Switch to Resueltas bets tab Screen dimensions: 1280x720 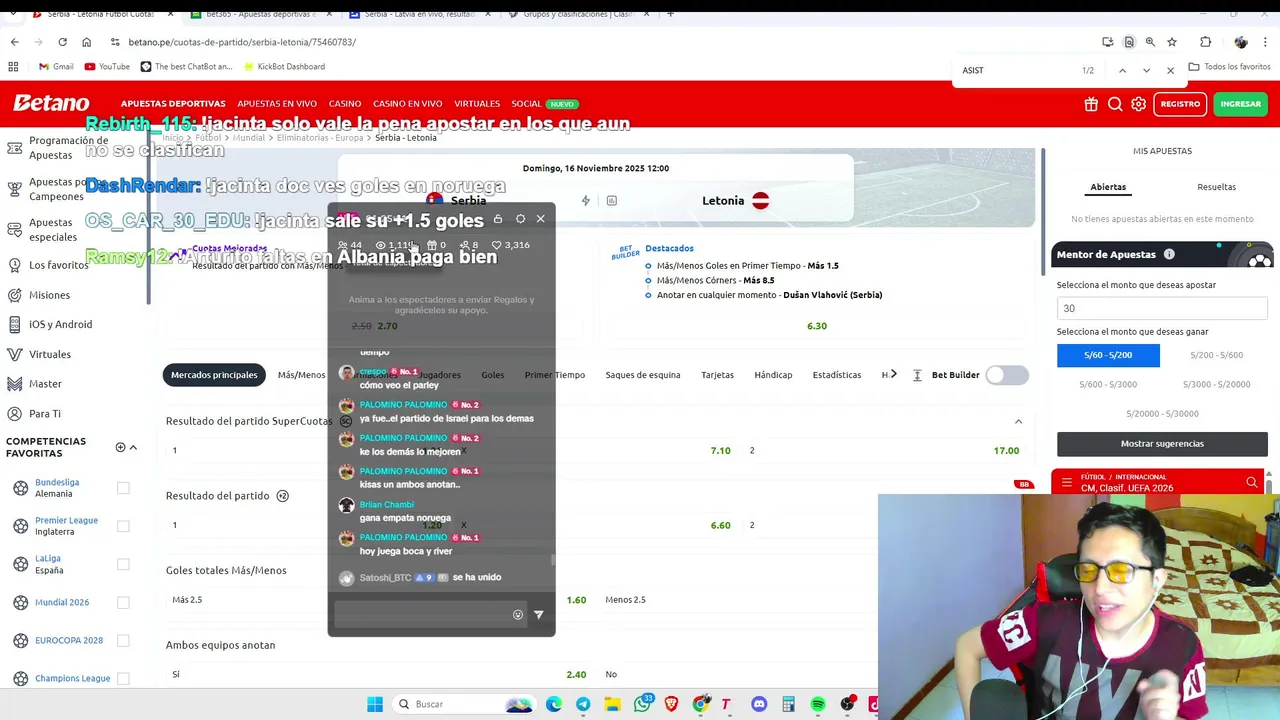[x=1216, y=187]
